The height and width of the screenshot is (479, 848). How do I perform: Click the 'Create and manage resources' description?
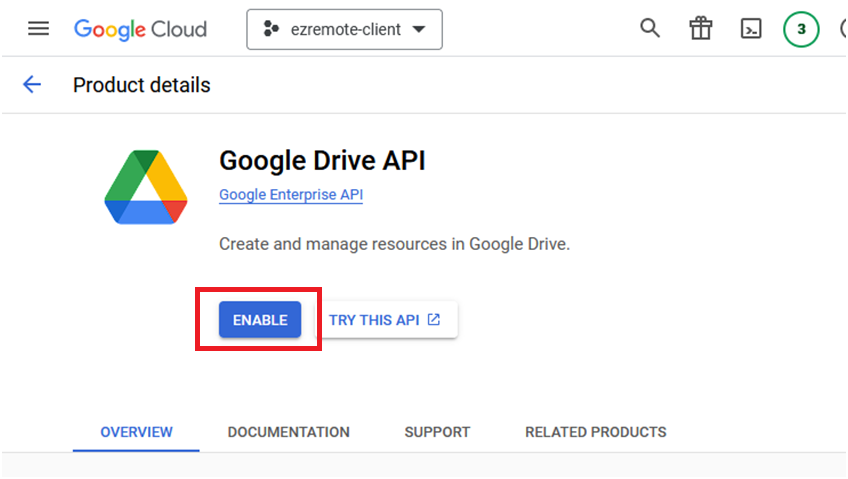pos(394,244)
